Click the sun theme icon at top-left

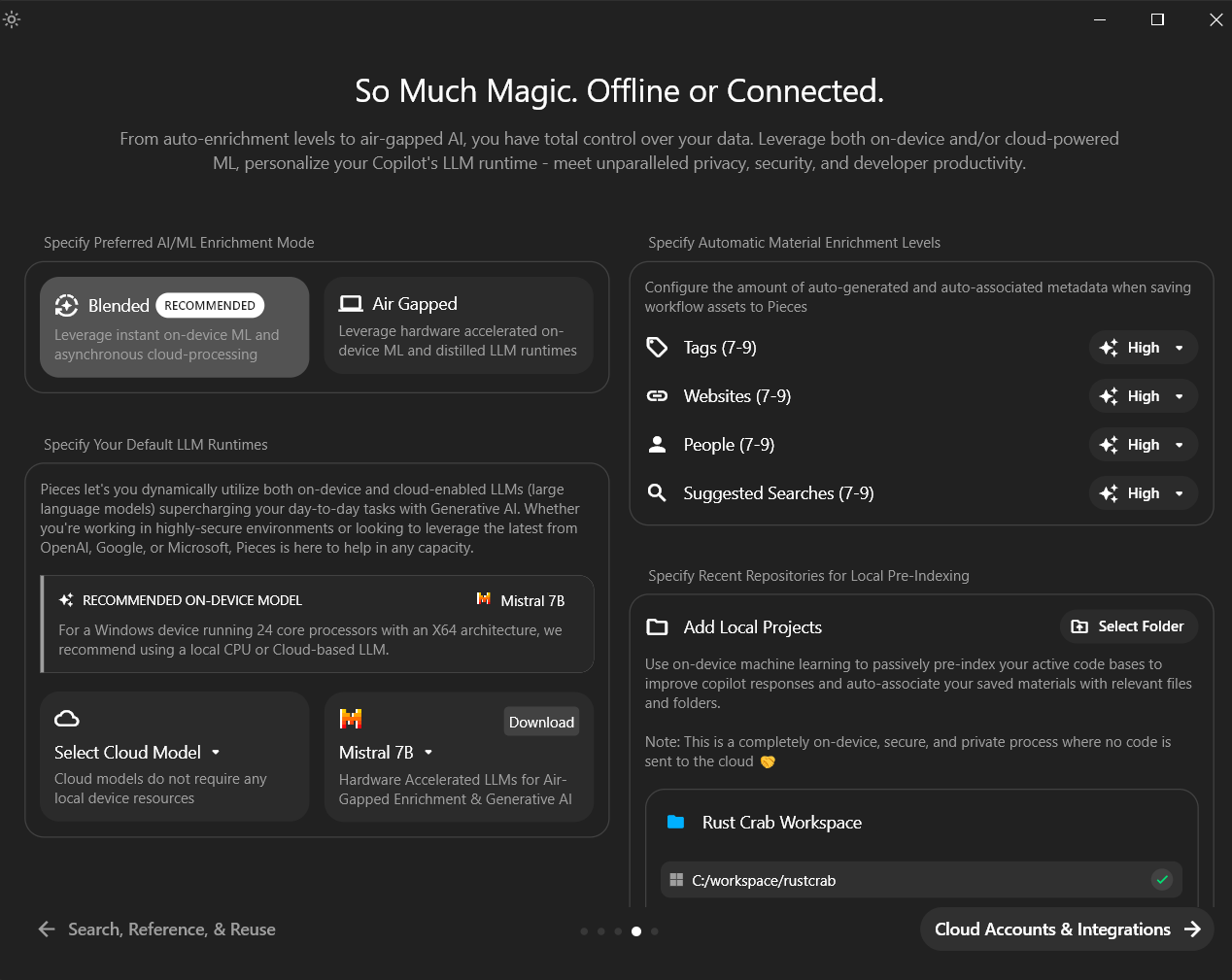(x=12, y=19)
